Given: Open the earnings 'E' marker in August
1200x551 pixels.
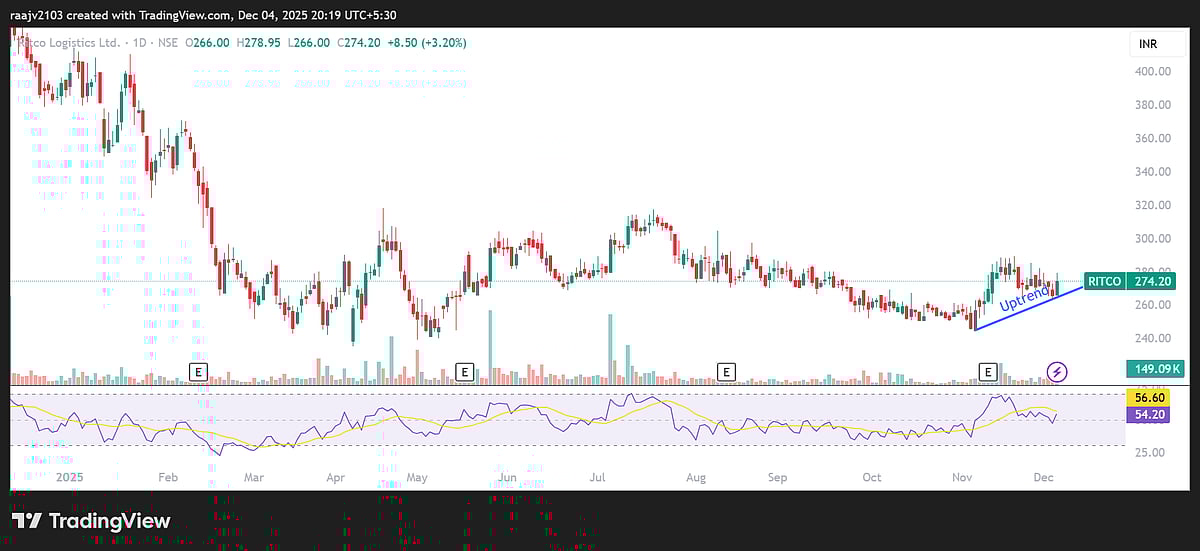Looking at the screenshot, I should click(x=726, y=372).
